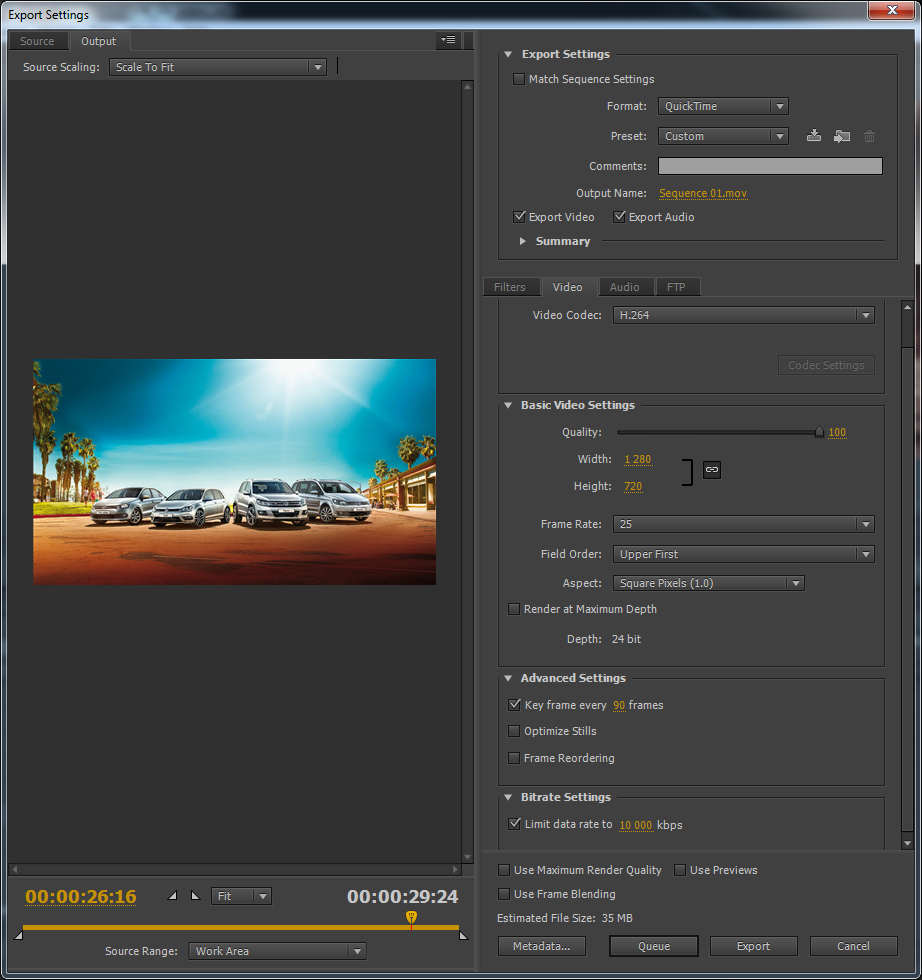This screenshot has height=980, width=922.
Task: Switch to the Source tab
Action: click(37, 41)
